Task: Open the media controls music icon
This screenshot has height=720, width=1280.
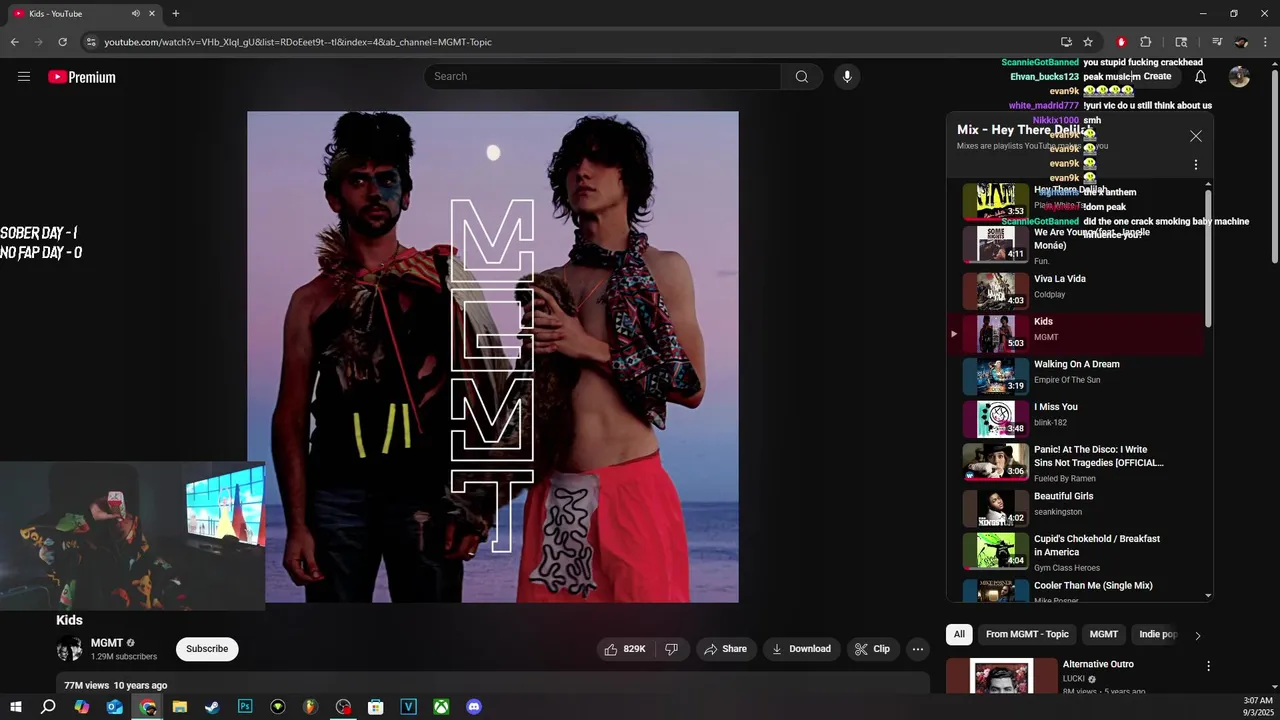Action: [1216, 42]
